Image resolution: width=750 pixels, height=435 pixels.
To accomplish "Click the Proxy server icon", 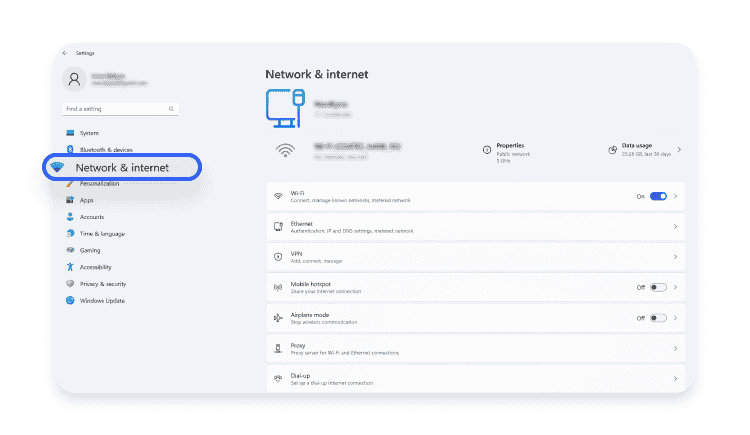I will coord(278,348).
